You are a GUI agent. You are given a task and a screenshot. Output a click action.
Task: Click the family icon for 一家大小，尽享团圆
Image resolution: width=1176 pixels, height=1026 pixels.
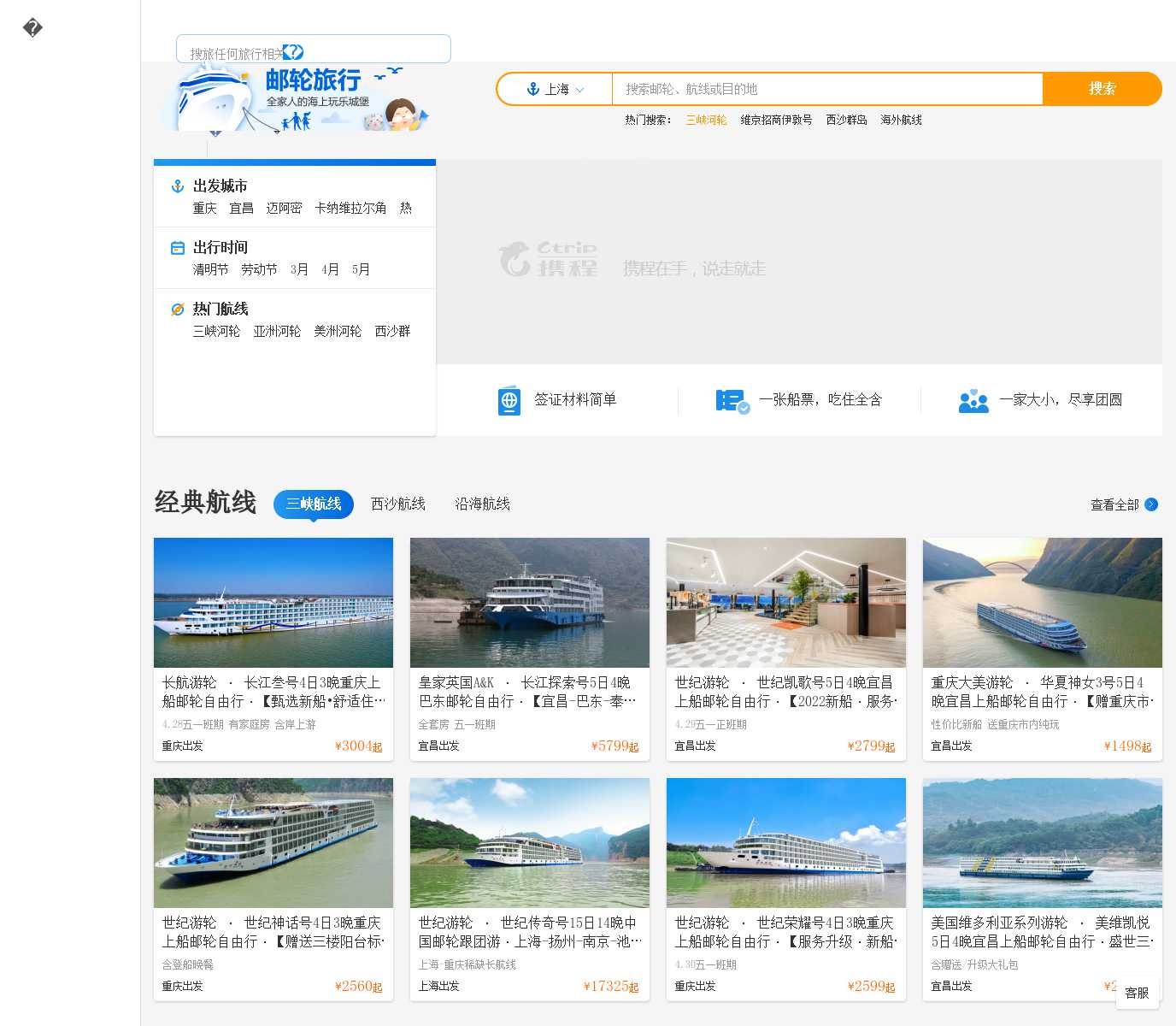coord(973,400)
